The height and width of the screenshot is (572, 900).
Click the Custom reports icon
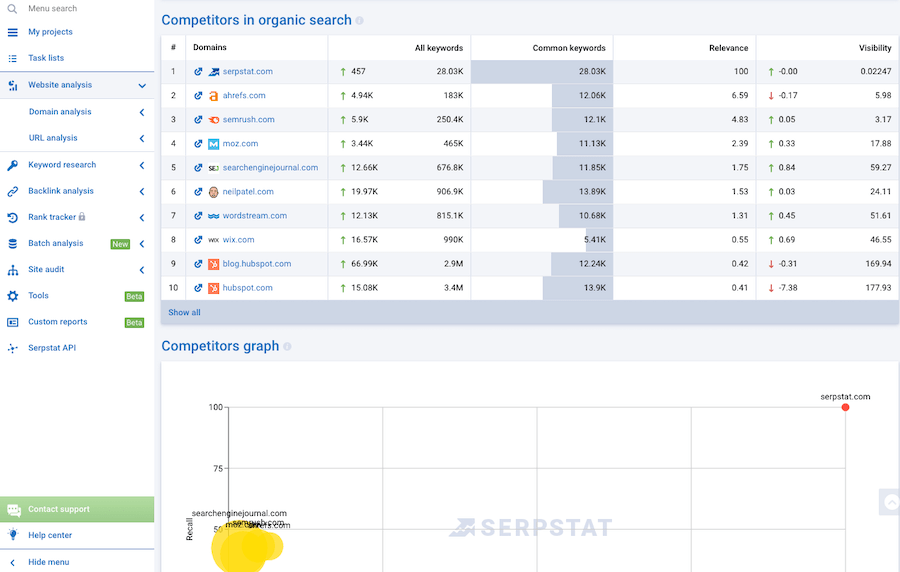tap(13, 322)
